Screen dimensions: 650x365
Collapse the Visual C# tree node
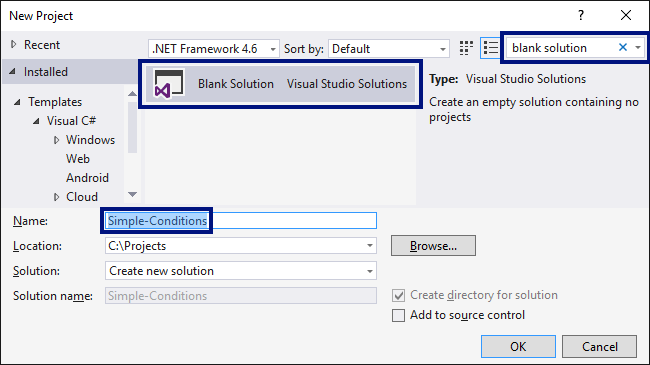click(x=36, y=121)
